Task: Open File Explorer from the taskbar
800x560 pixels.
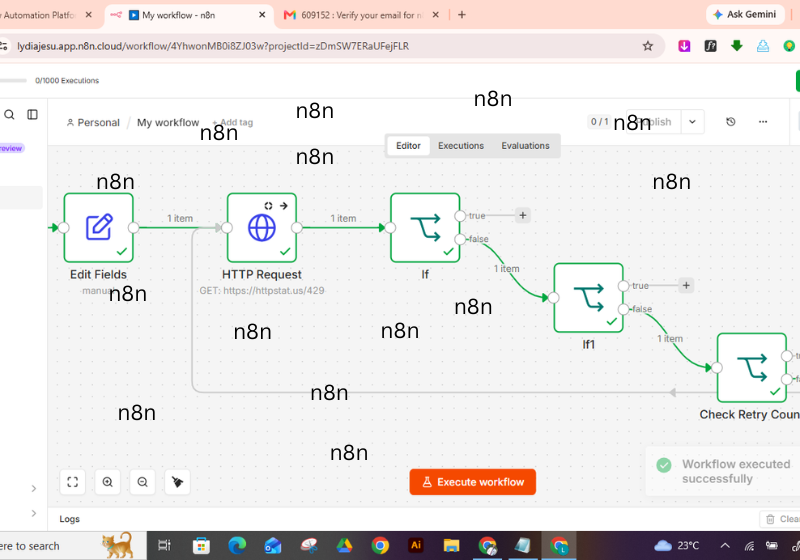Action: tap(451, 546)
